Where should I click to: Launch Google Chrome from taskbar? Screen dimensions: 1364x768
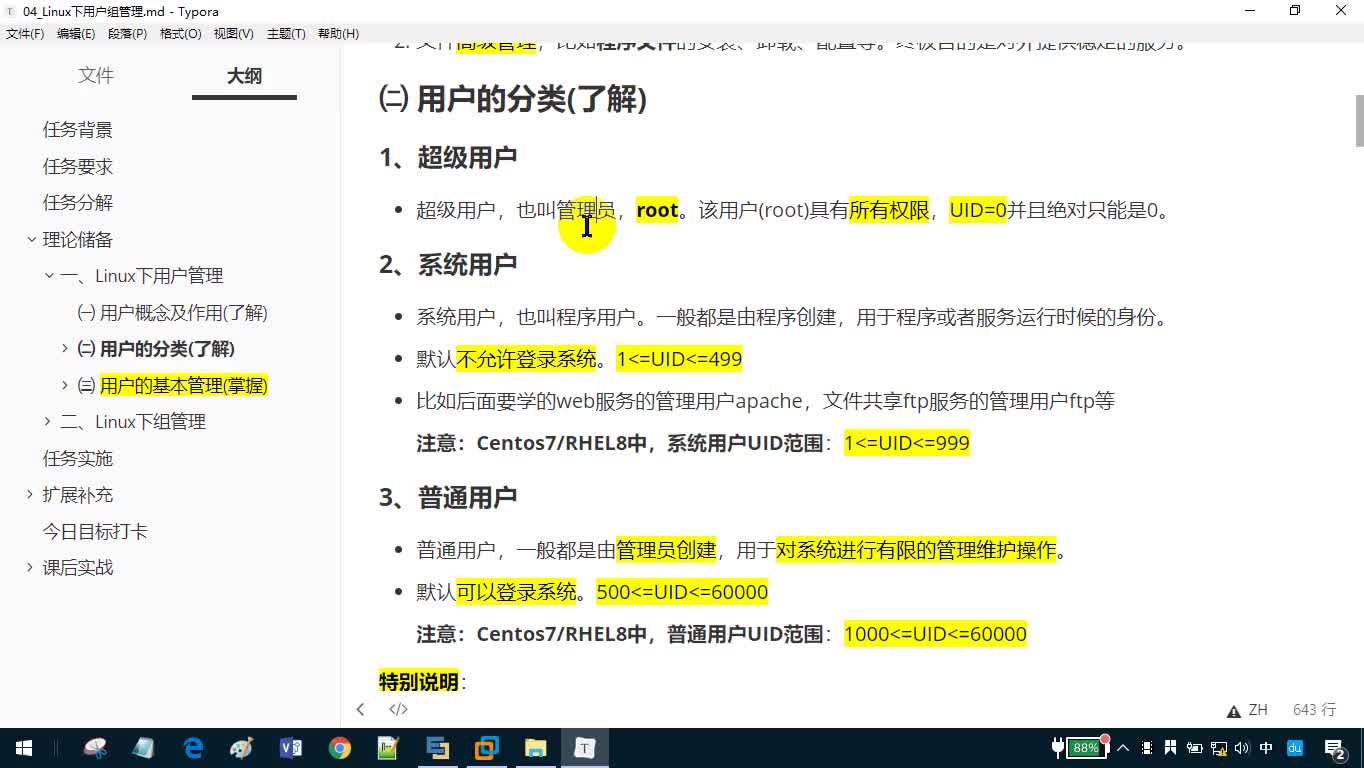coord(340,748)
